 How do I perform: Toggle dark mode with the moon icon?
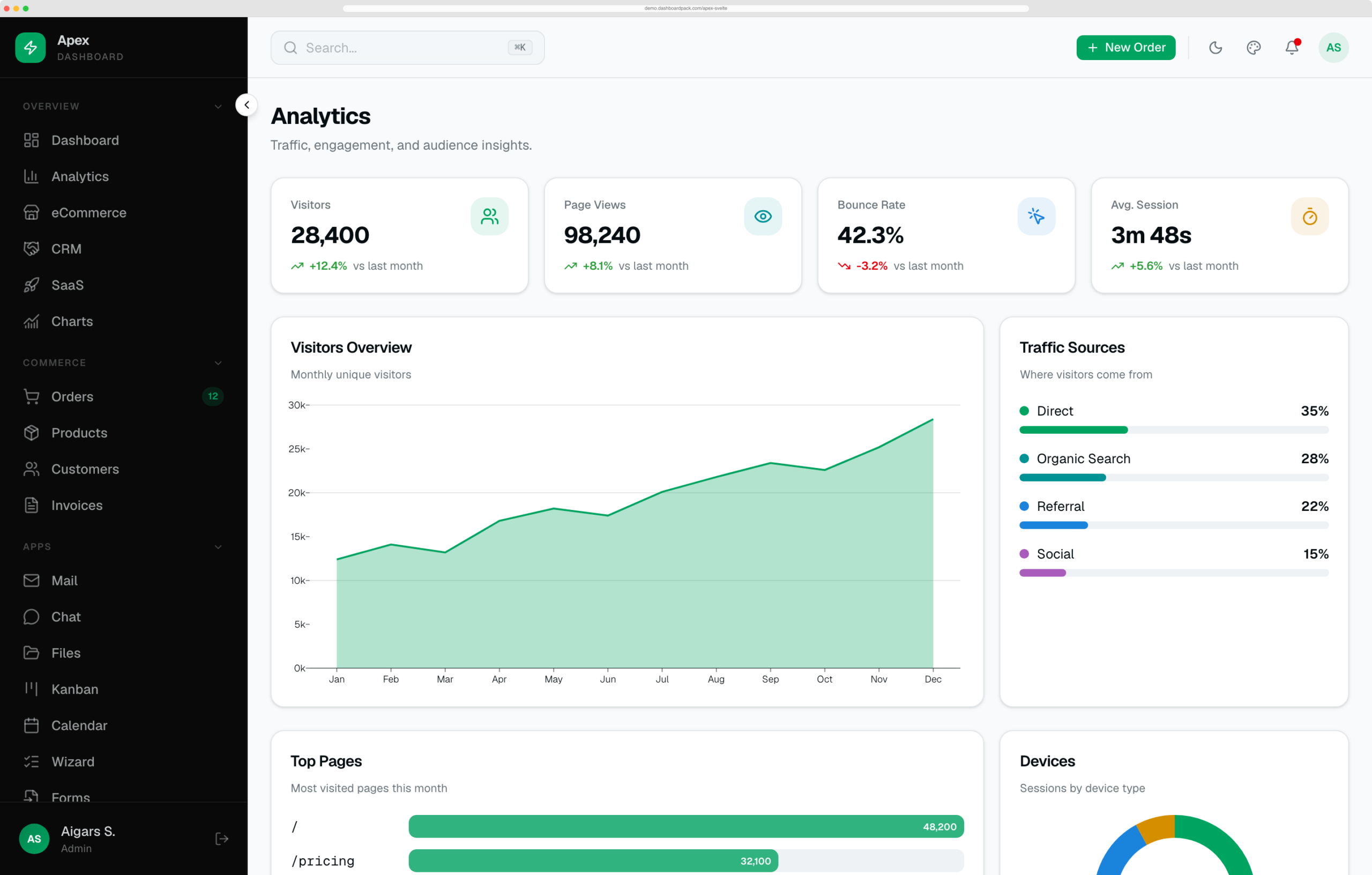1216,47
